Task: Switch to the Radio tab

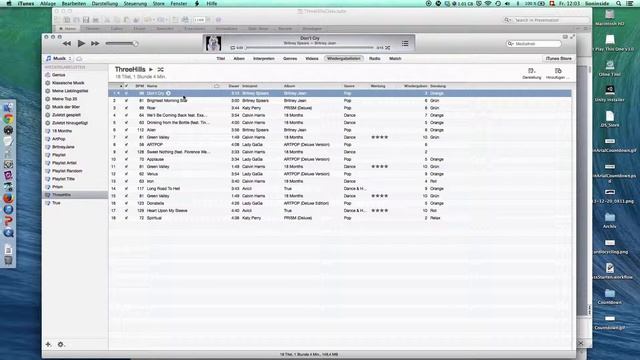Action: coord(375,59)
